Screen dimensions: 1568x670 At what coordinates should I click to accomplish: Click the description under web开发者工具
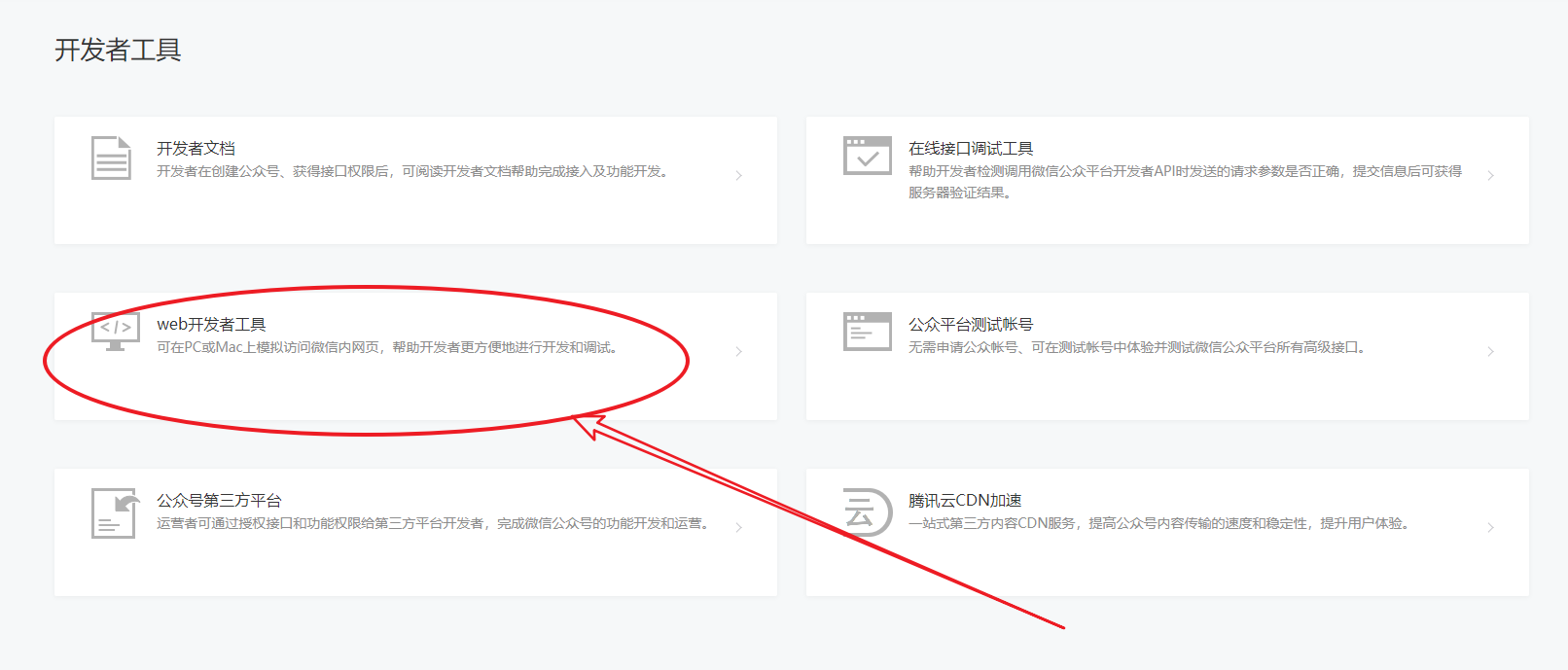(388, 347)
